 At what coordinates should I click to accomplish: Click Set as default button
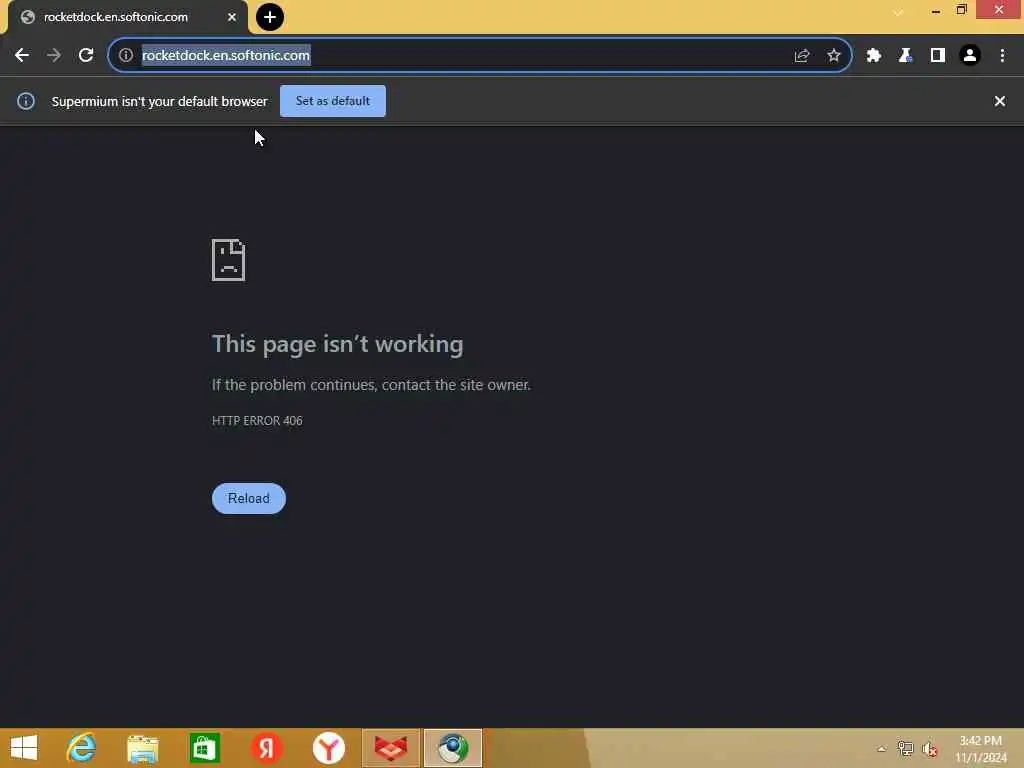pos(332,101)
